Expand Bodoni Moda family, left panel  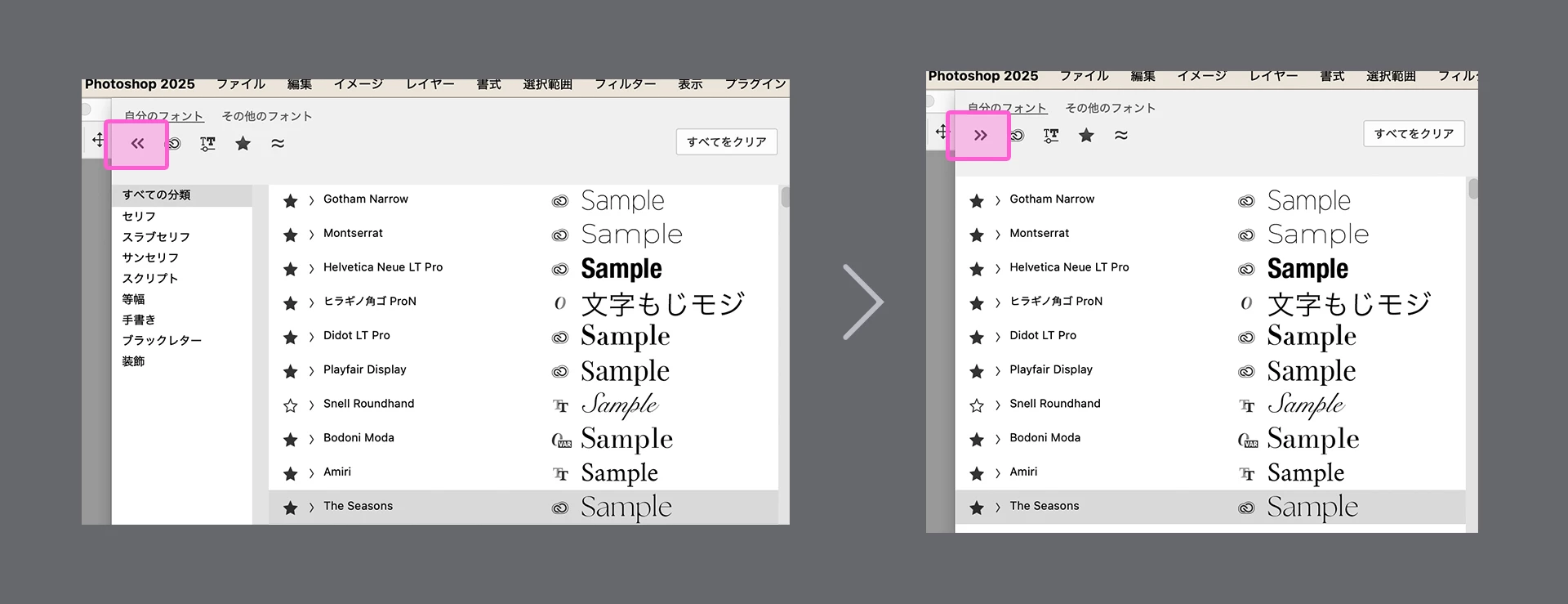pos(311,440)
